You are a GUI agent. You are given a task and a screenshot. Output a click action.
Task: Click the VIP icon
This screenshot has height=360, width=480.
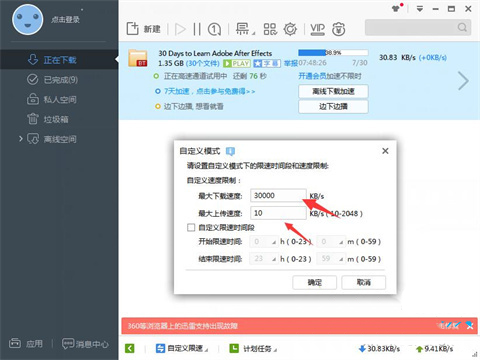click(x=317, y=29)
